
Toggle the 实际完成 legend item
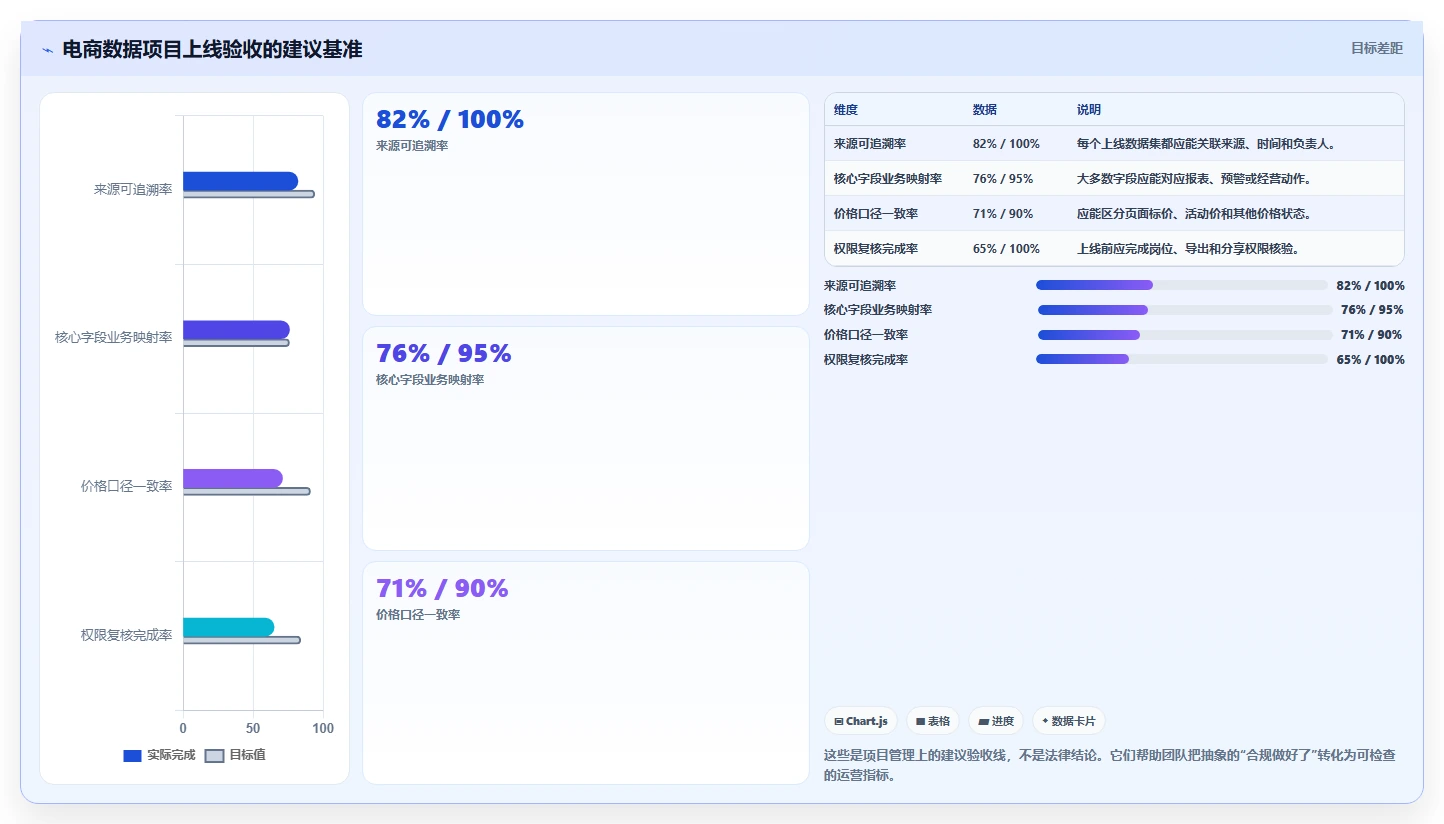159,755
